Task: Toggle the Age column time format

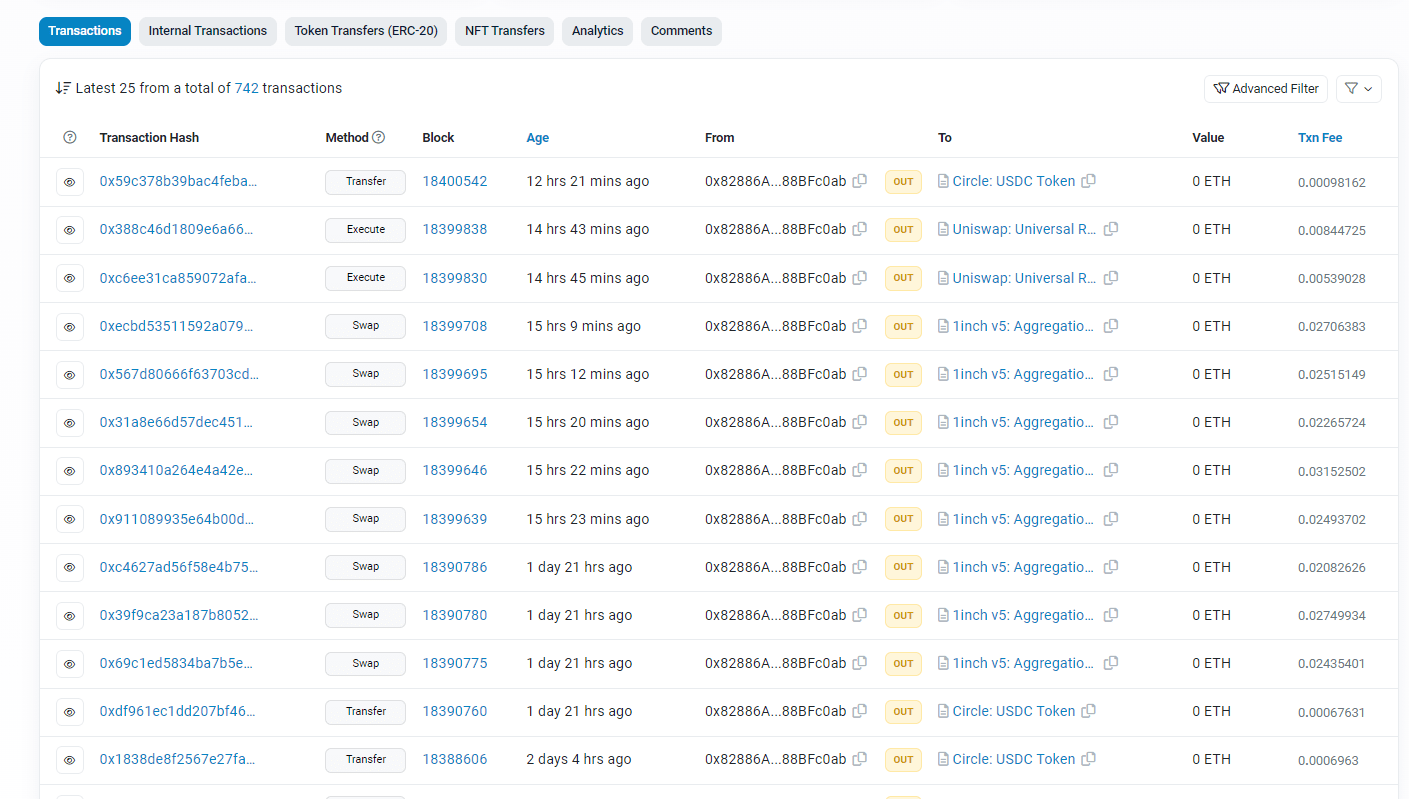Action: [538, 138]
